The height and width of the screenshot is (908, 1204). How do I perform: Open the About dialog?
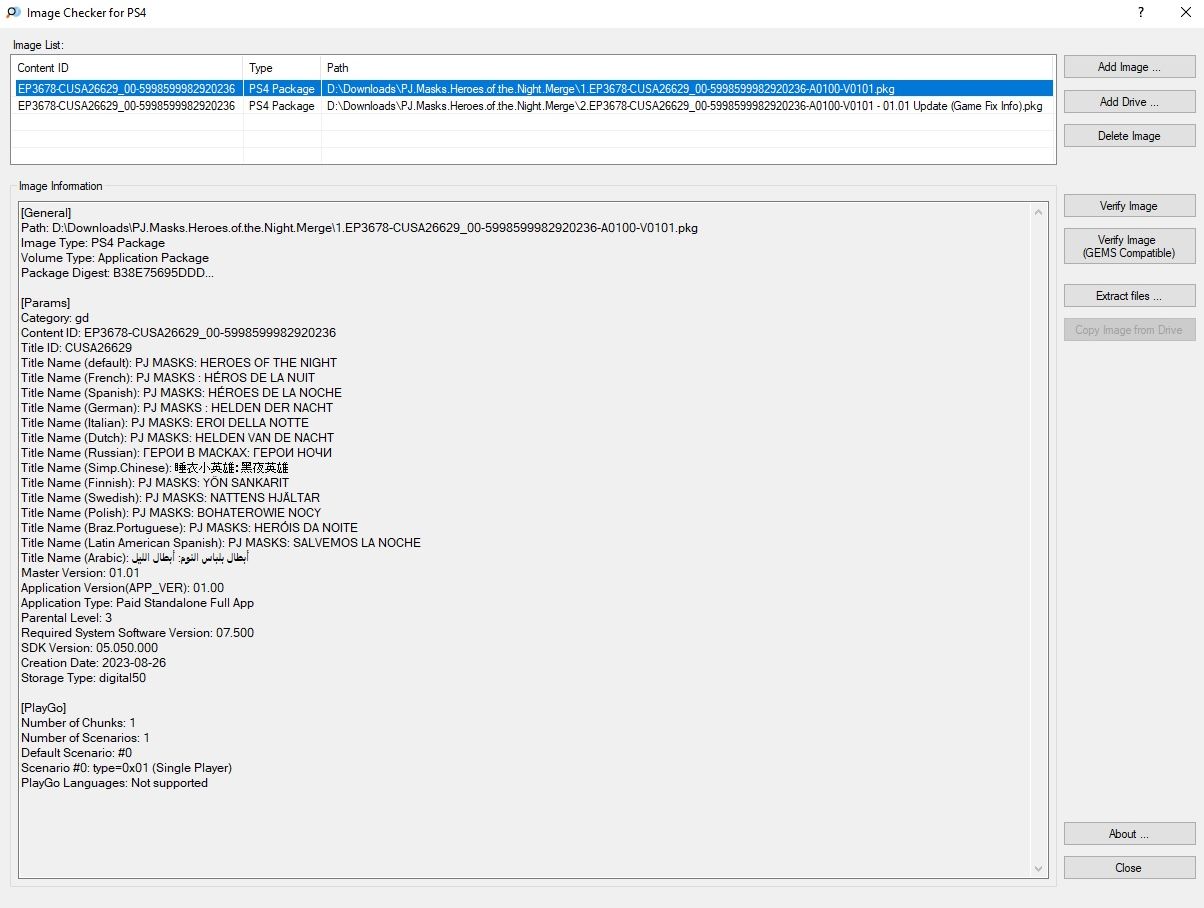tap(1129, 834)
